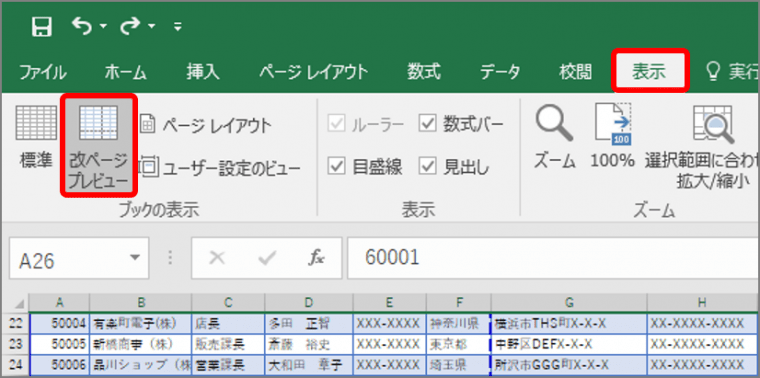Click cell 東京都

coord(459,345)
